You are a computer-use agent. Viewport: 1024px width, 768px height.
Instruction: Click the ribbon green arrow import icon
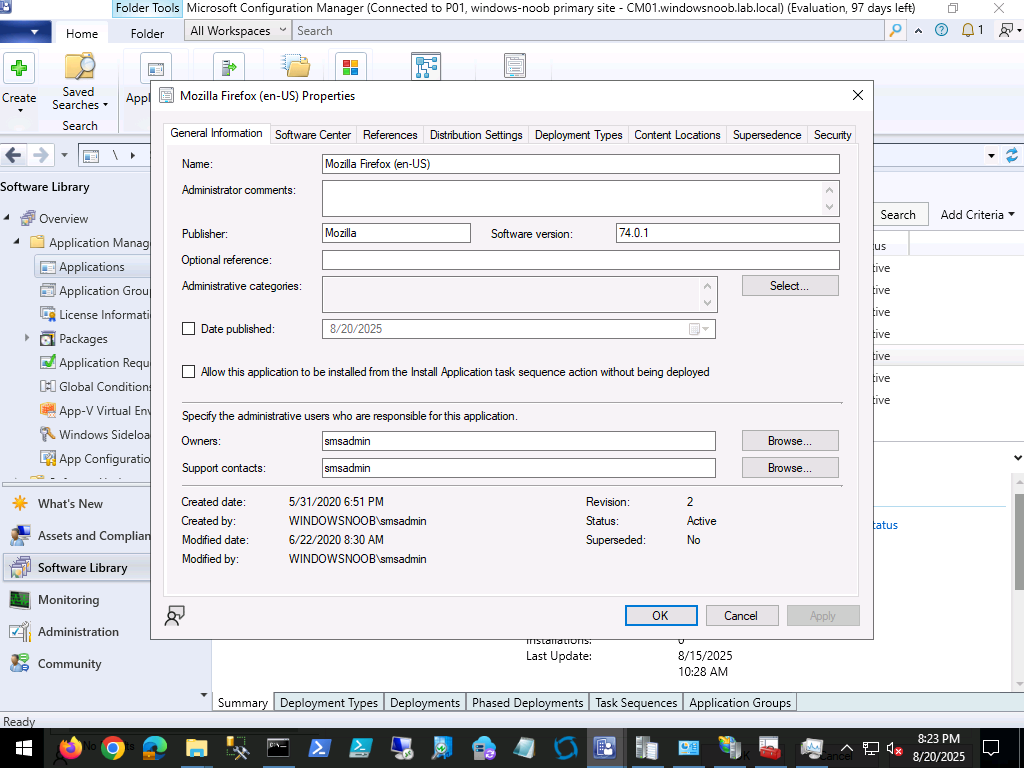point(229,68)
